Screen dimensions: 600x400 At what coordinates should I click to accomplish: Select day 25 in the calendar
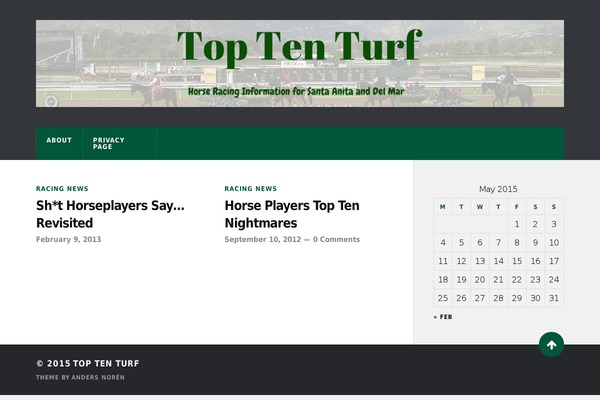443,298
